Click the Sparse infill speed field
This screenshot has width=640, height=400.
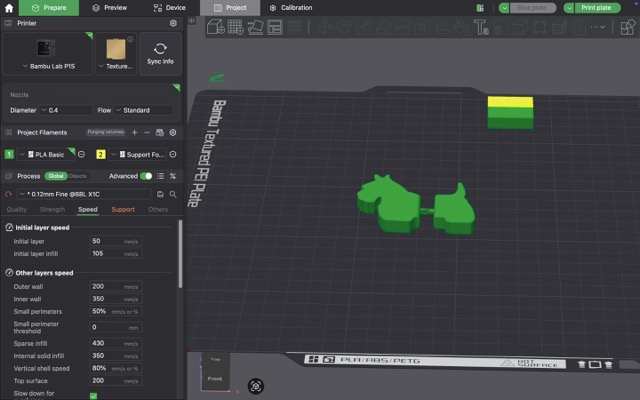click(116, 343)
